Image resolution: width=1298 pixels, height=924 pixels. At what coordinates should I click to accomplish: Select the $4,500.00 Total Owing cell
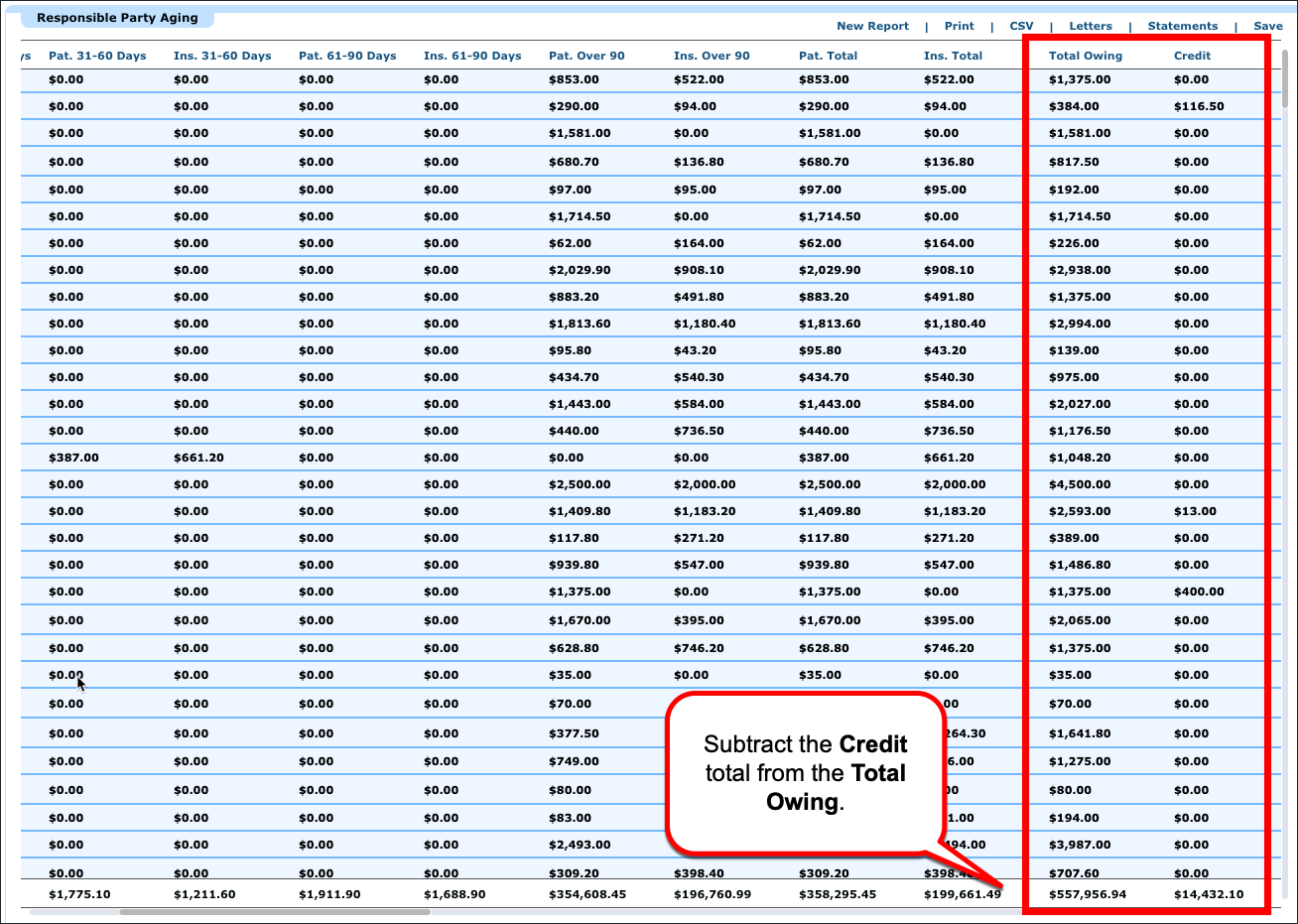(x=1080, y=484)
